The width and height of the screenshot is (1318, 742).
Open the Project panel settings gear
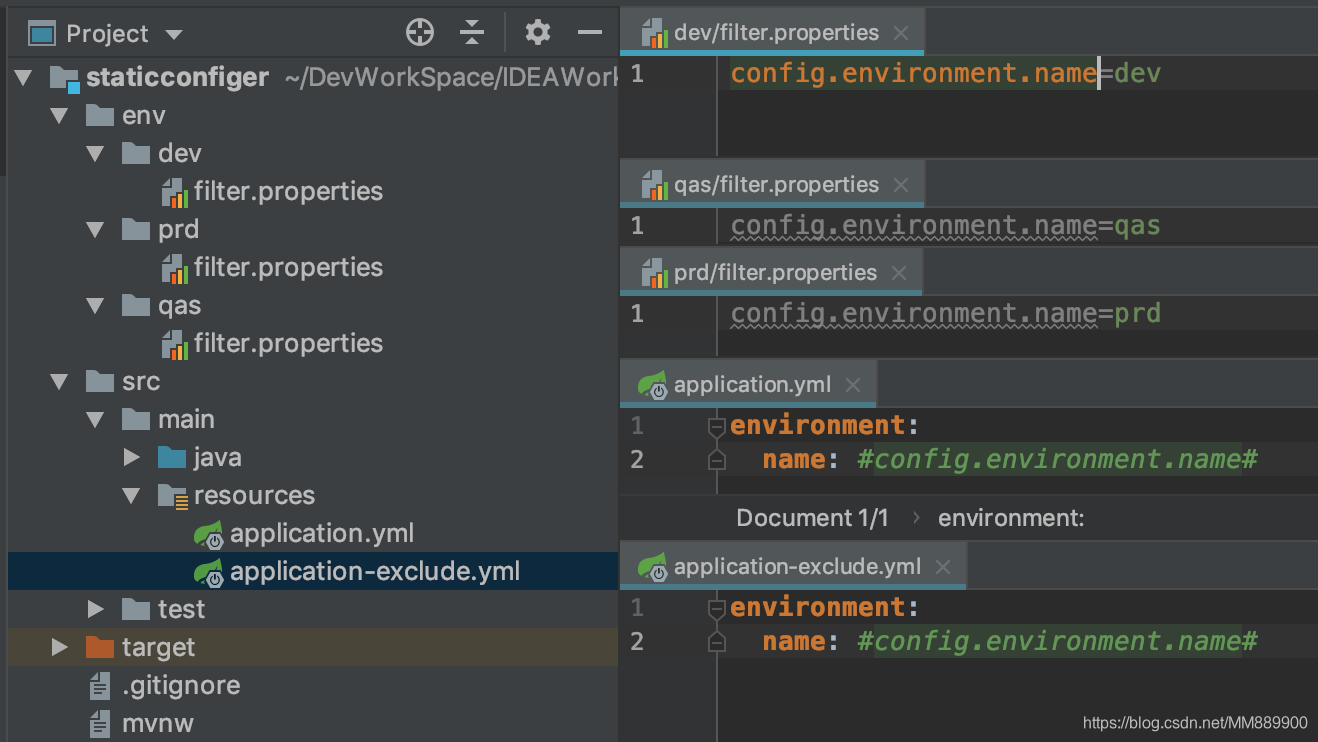point(538,33)
